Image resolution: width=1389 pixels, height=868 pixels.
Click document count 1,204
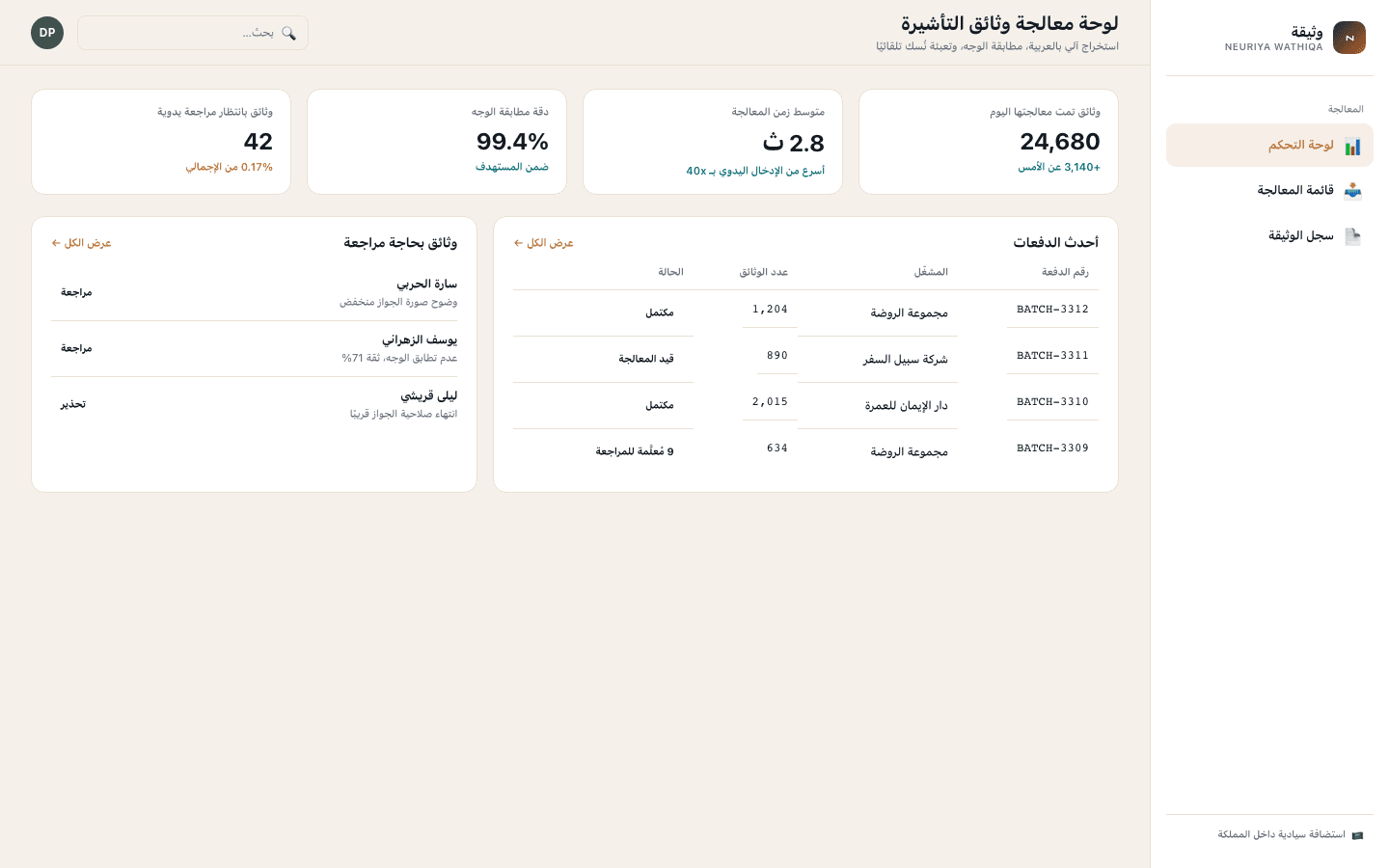point(770,310)
